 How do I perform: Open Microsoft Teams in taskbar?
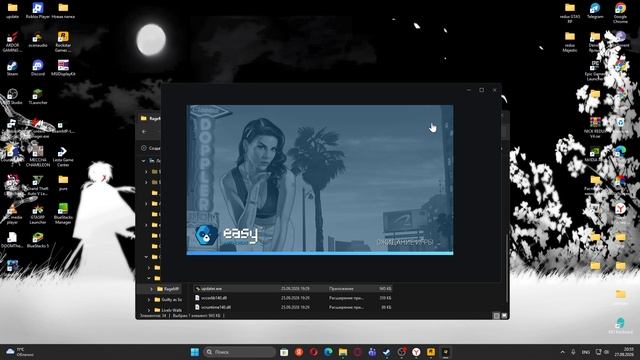tap(372, 352)
